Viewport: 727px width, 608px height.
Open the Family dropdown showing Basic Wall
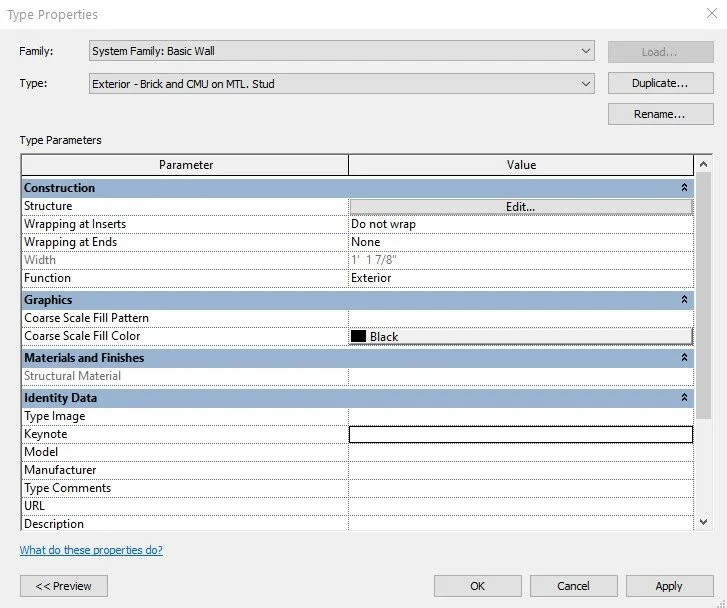pyautogui.click(x=341, y=51)
